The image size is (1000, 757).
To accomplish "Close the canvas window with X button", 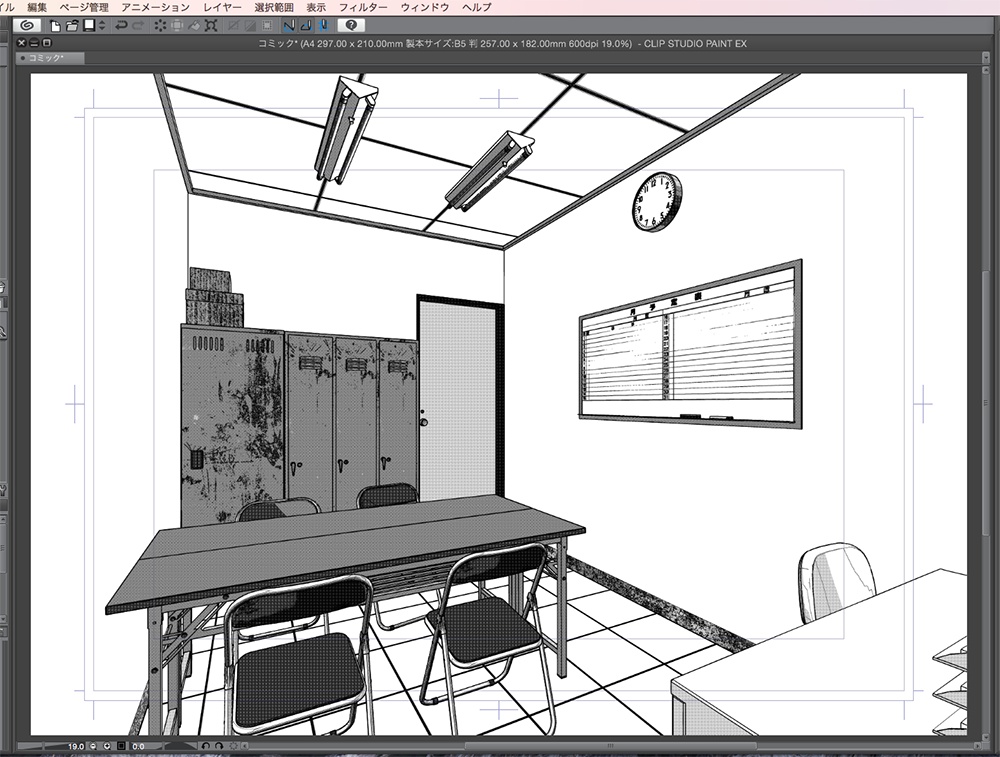I will (22, 43).
